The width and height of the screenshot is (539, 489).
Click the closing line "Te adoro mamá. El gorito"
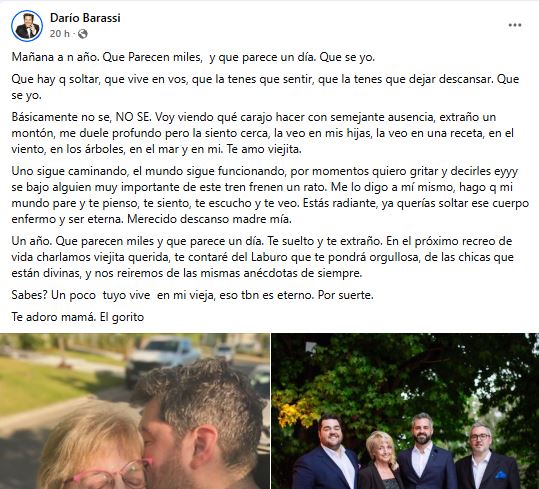point(78,317)
